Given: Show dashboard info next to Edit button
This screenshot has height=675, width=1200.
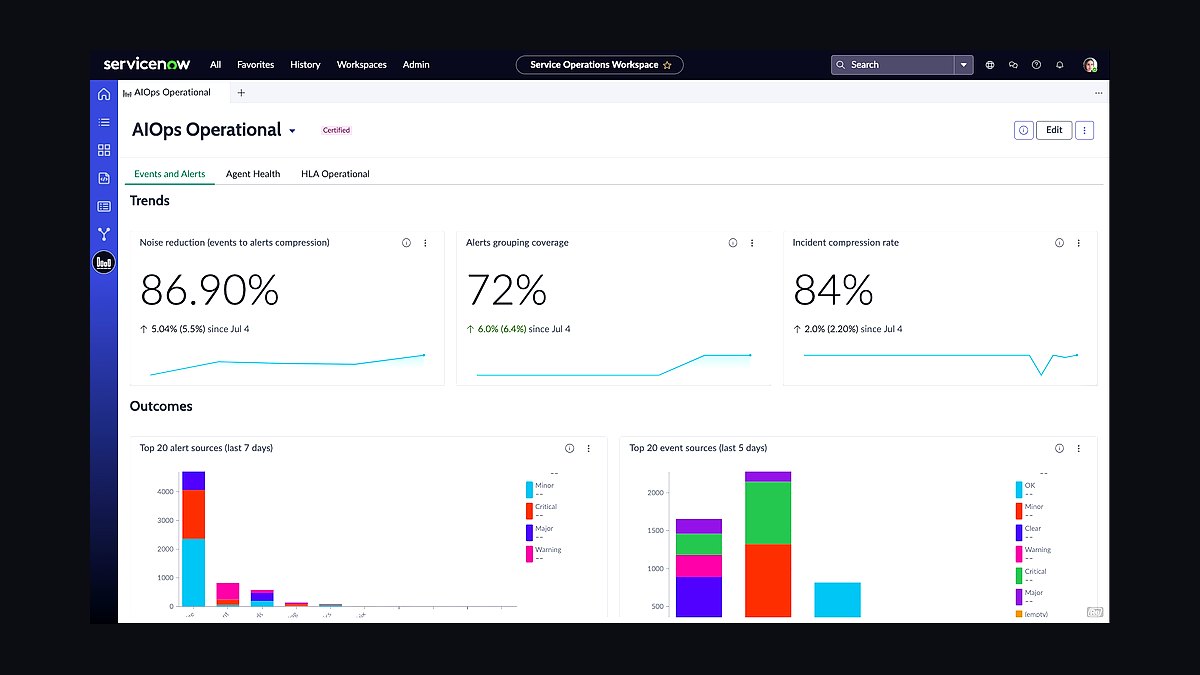Looking at the screenshot, I should pyautogui.click(x=1023, y=130).
